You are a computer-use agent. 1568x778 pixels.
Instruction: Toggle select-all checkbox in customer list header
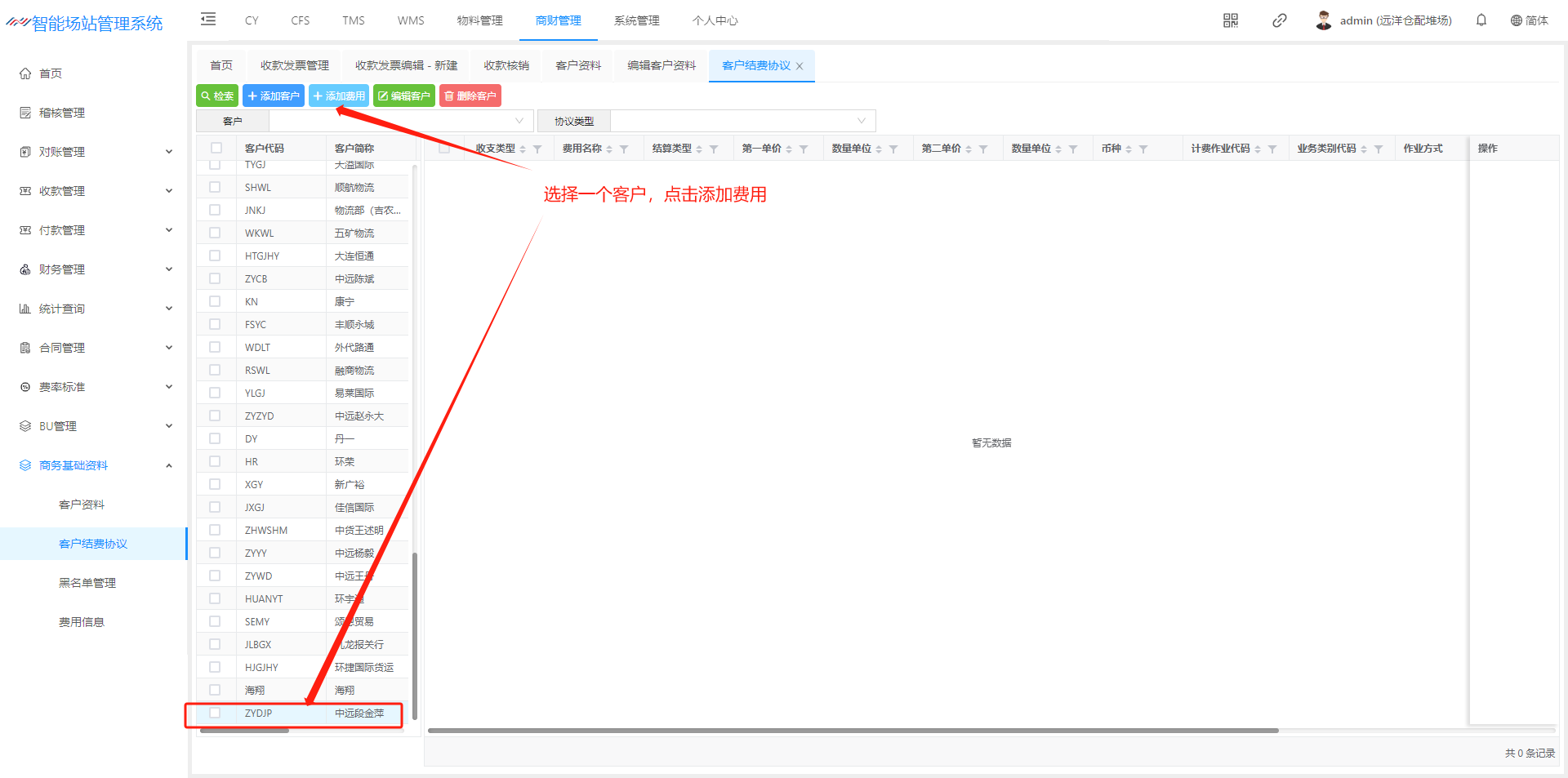point(216,148)
